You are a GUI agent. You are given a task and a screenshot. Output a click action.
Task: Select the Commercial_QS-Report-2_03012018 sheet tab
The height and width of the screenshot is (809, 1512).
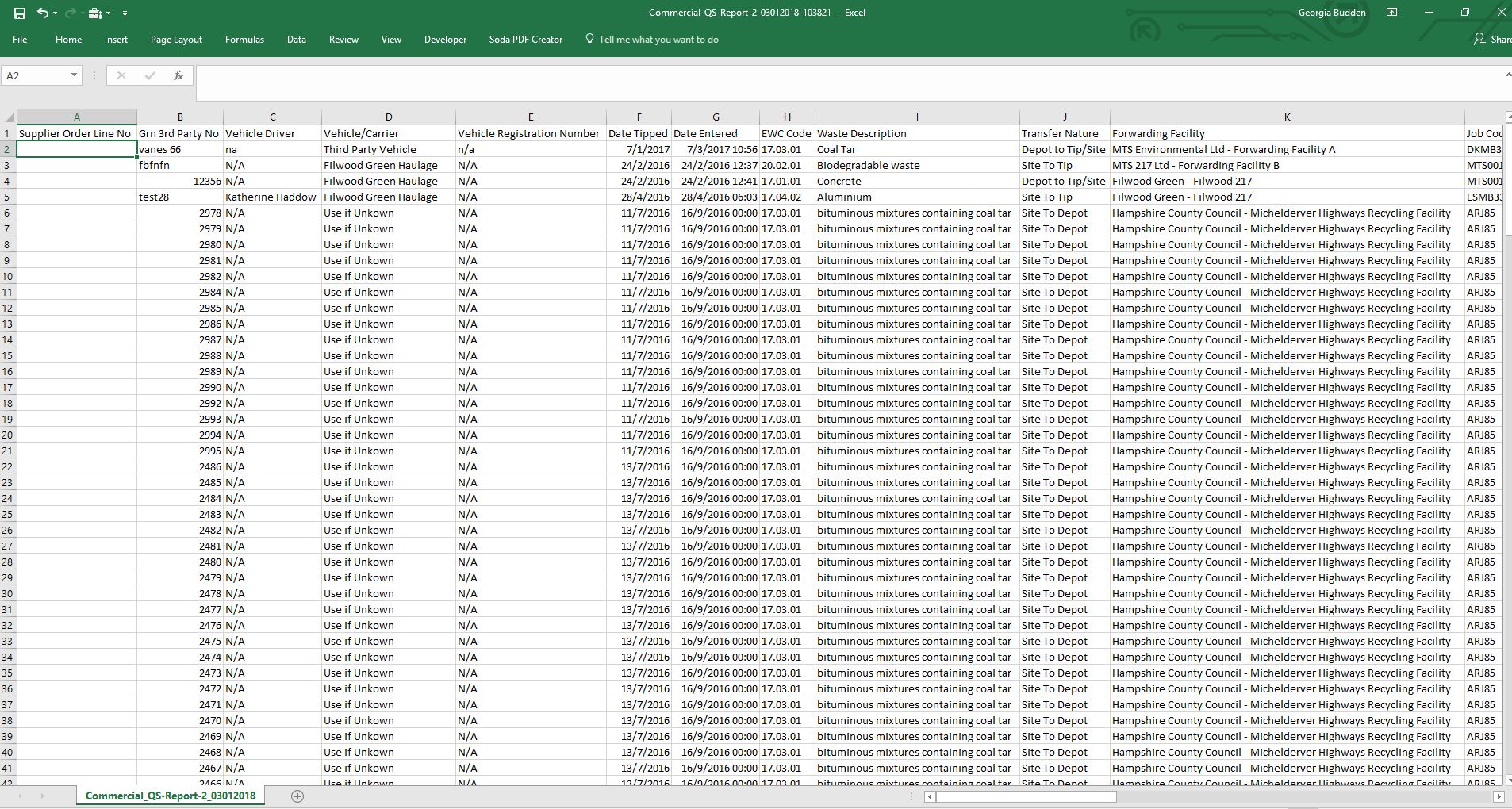pos(171,796)
